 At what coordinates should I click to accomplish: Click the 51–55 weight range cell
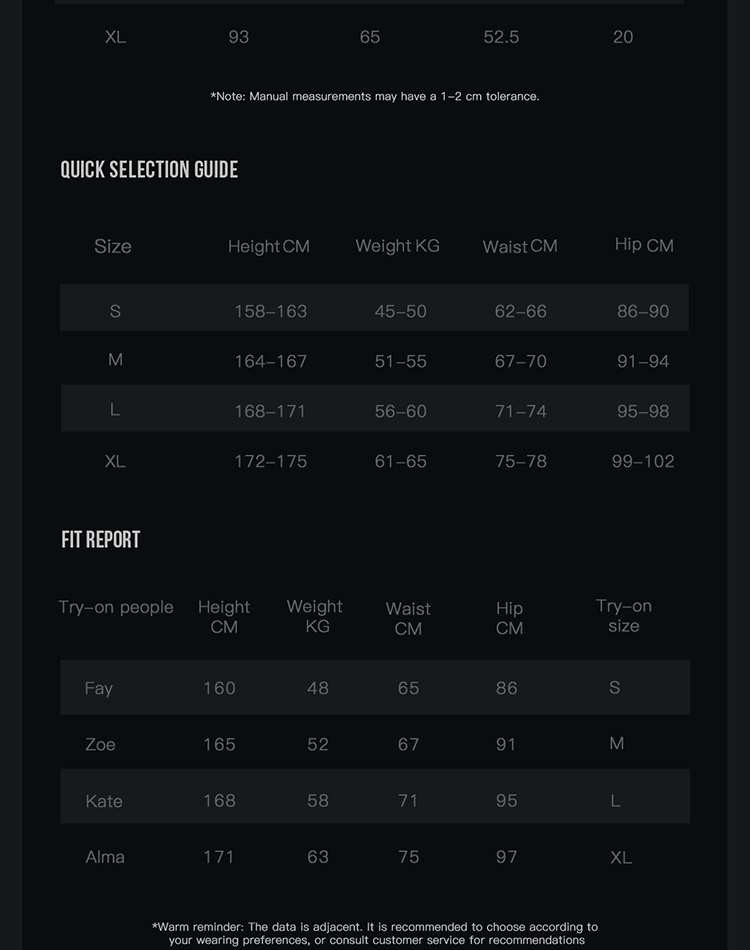[400, 361]
